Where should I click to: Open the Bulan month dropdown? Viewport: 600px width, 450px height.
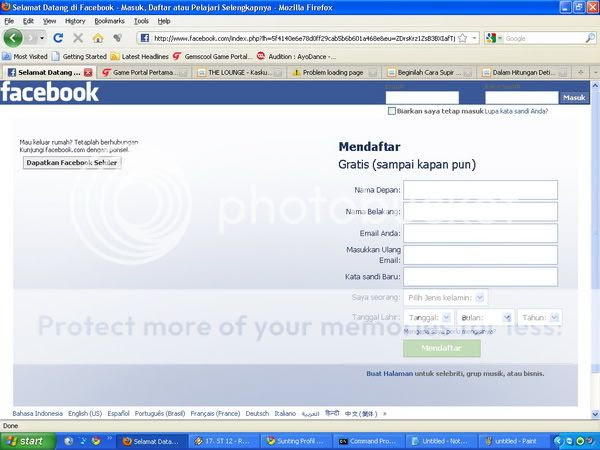[486, 318]
